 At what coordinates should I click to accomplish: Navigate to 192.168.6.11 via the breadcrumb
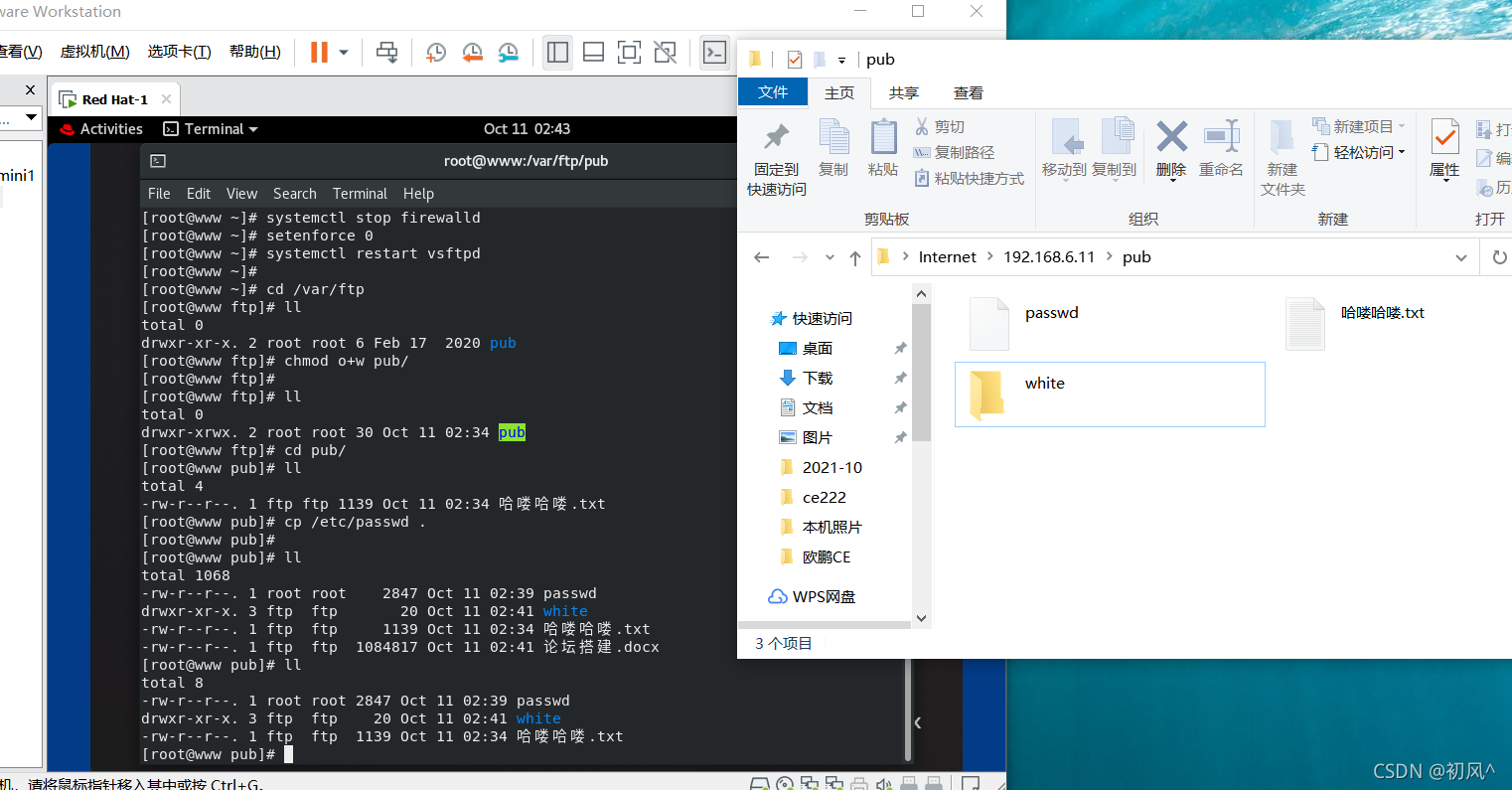coord(1049,256)
